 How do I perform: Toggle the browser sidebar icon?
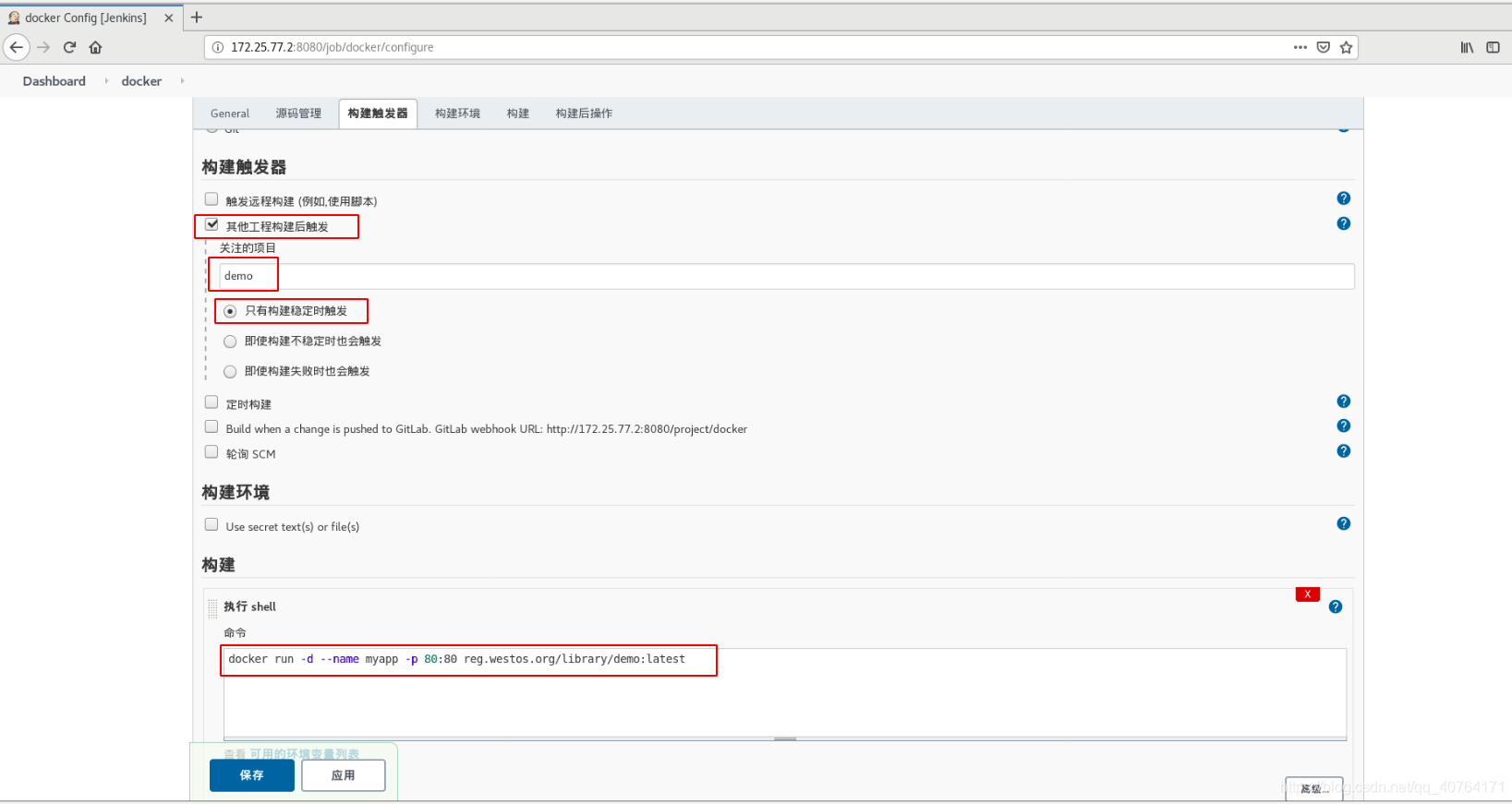pos(1493,47)
